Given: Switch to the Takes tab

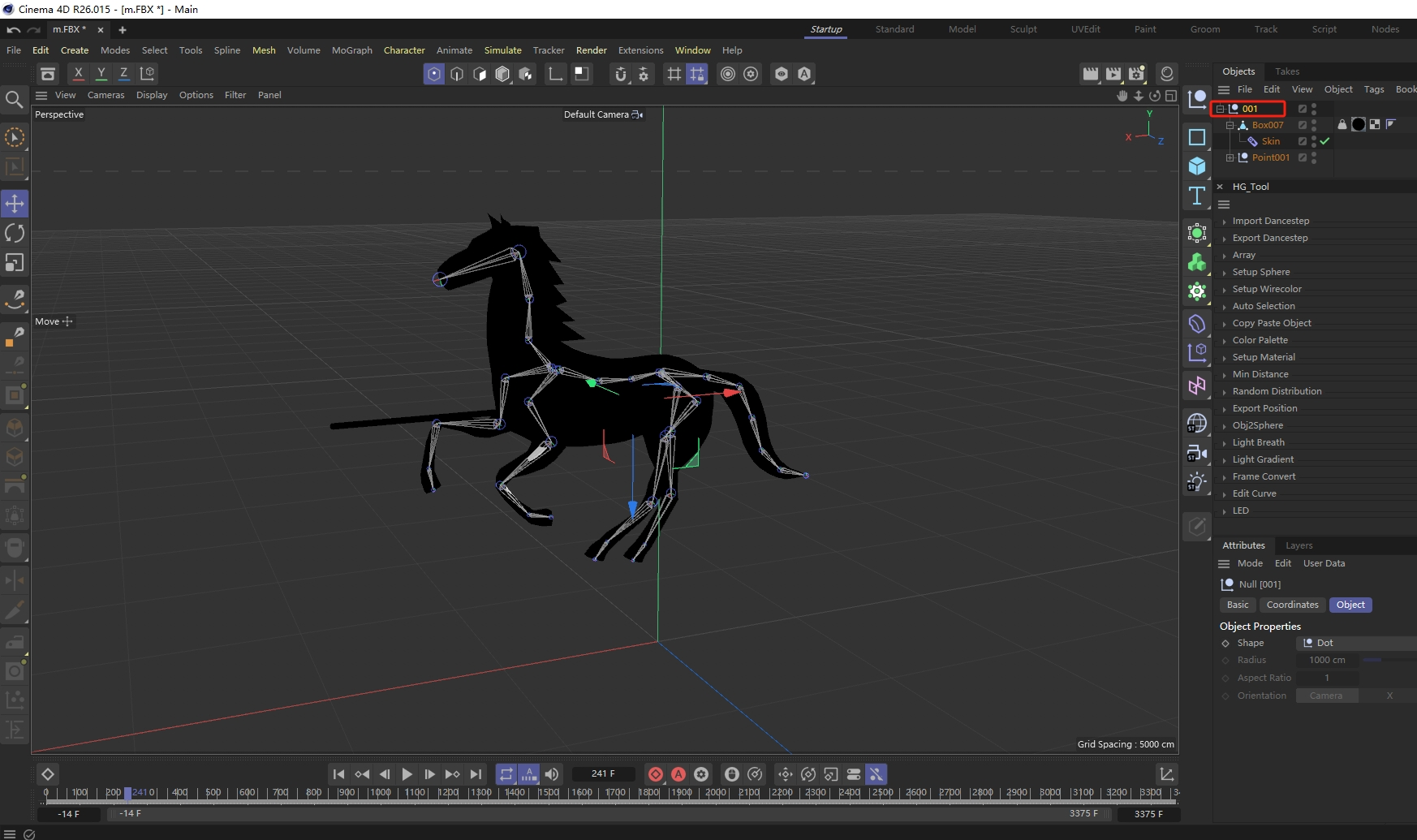Looking at the screenshot, I should pyautogui.click(x=1287, y=71).
